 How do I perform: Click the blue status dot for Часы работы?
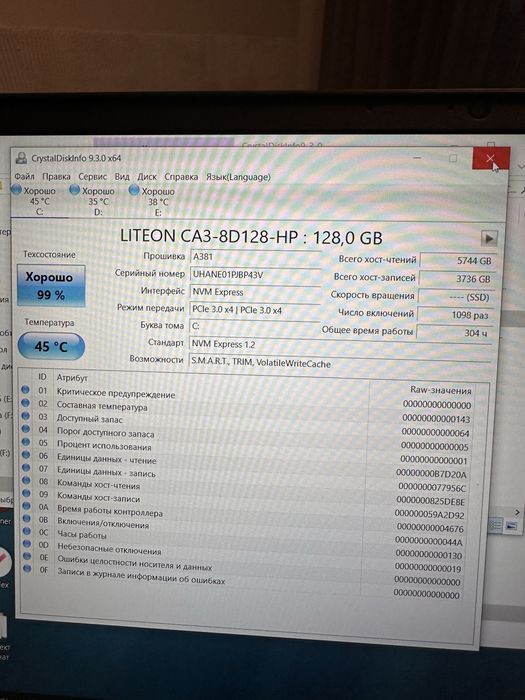click(x=27, y=531)
